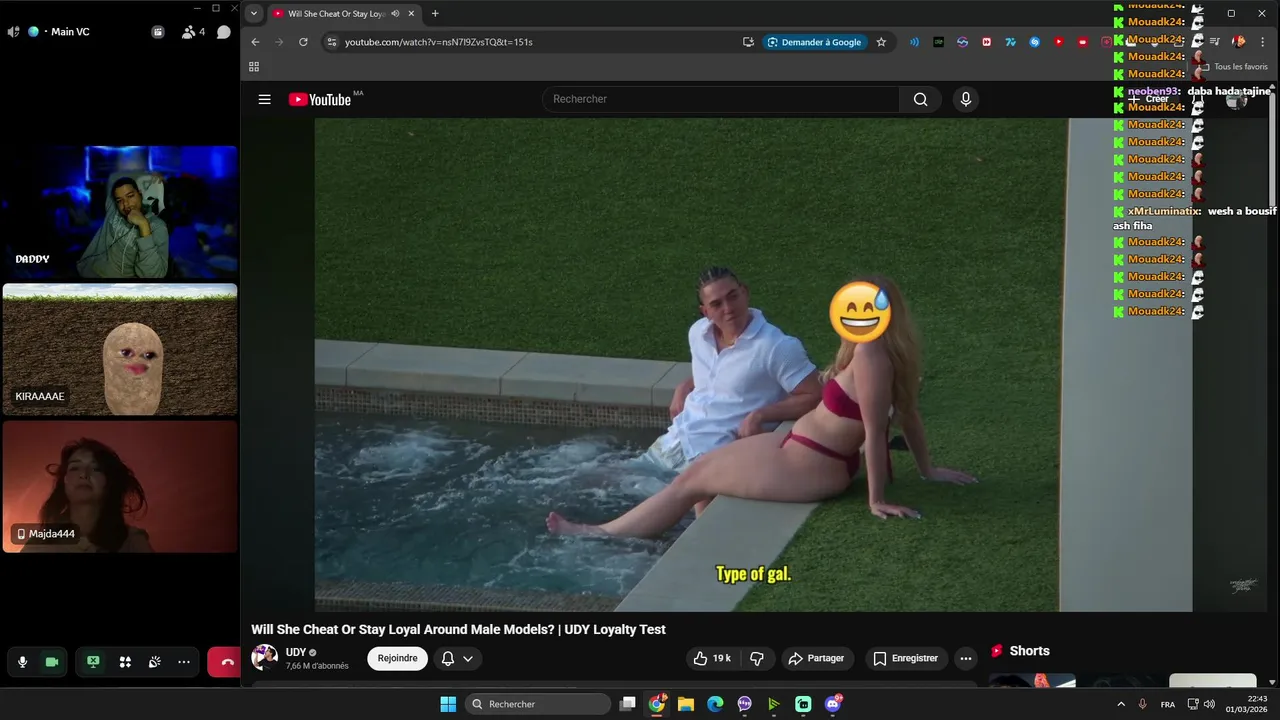View site information icon in address bar
1280x720 pixels.
click(331, 42)
